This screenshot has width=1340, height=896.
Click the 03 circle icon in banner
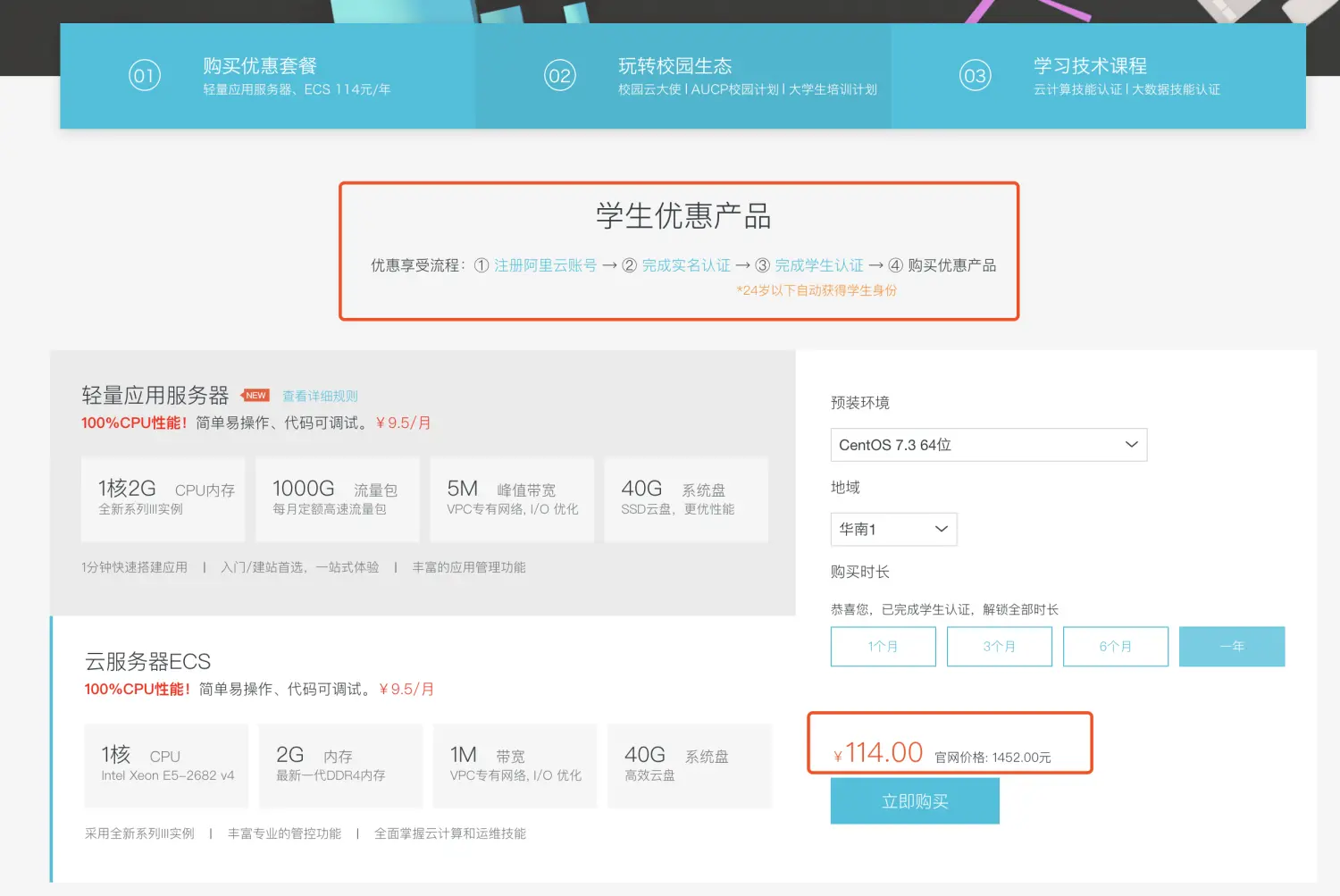click(x=976, y=76)
